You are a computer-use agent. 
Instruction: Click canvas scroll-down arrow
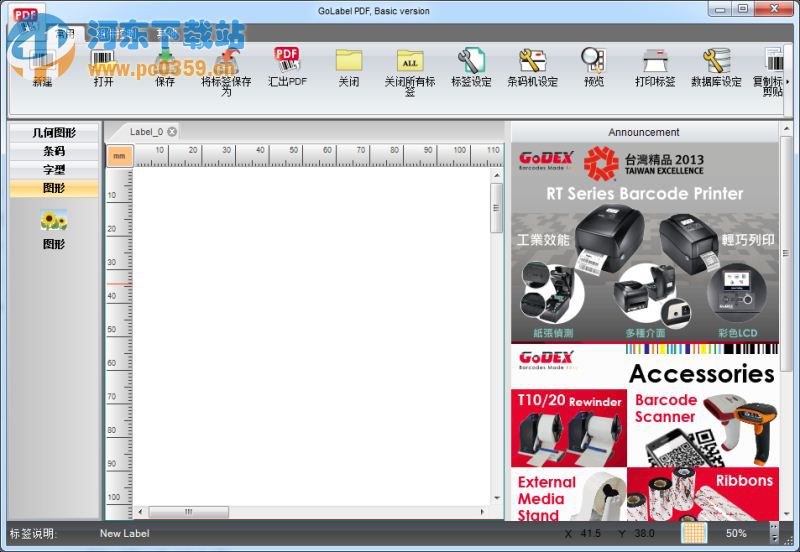[x=496, y=498]
